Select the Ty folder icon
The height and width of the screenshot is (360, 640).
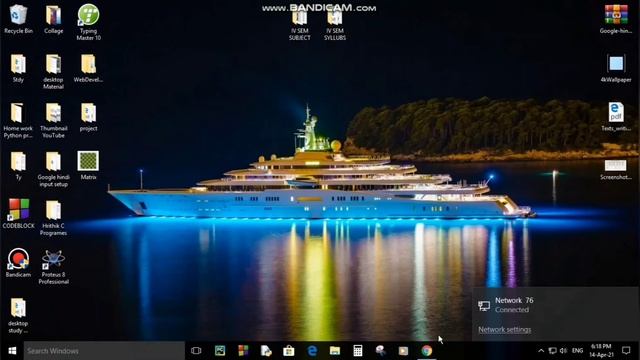(18, 166)
